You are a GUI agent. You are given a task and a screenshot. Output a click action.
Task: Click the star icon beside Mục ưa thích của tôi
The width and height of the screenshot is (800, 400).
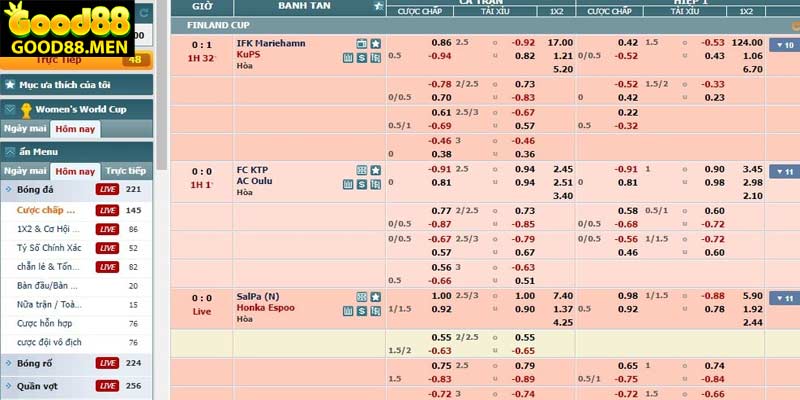10,85
